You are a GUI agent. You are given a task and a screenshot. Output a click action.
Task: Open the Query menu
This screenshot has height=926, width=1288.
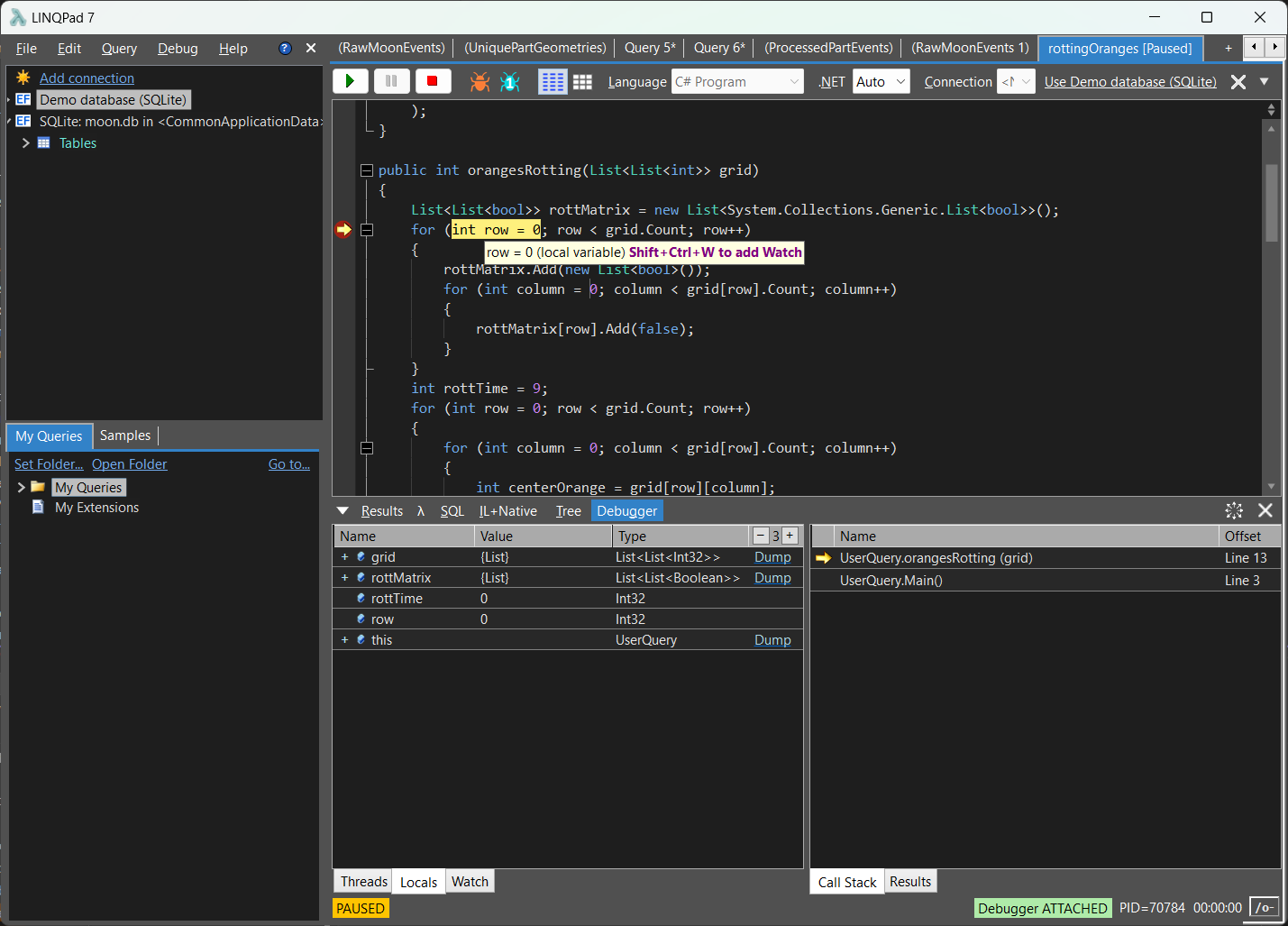click(x=119, y=49)
